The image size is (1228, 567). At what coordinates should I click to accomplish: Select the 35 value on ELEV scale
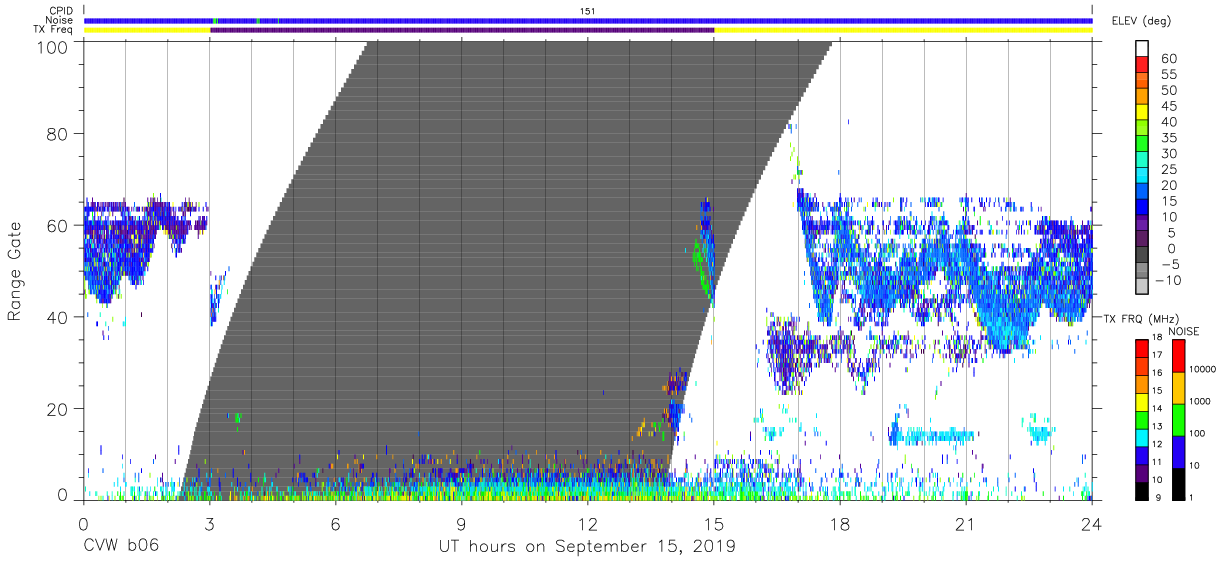[1168, 138]
